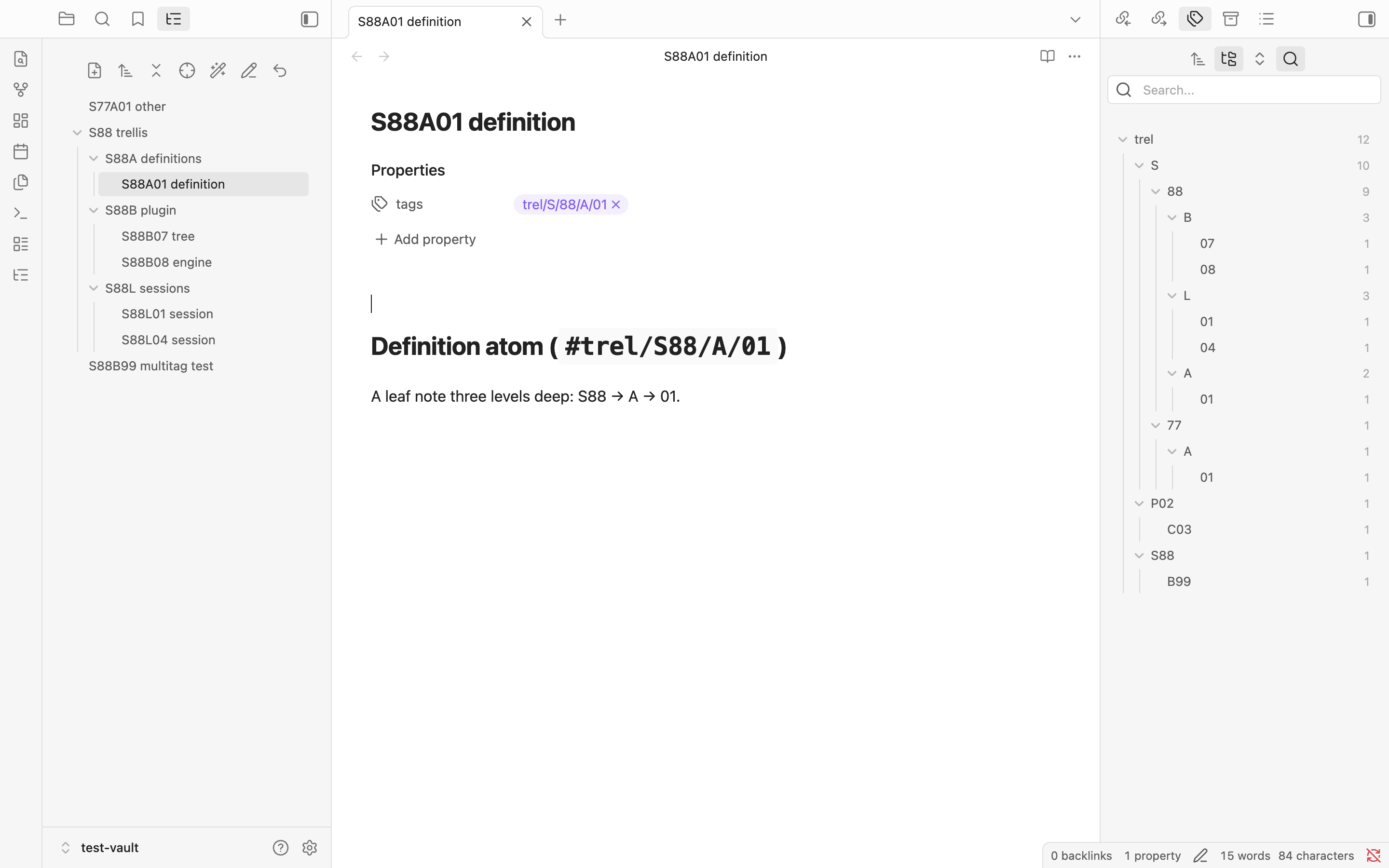This screenshot has width=1389, height=868.
Task: Open canvas ribbon icon
Action: (21, 121)
